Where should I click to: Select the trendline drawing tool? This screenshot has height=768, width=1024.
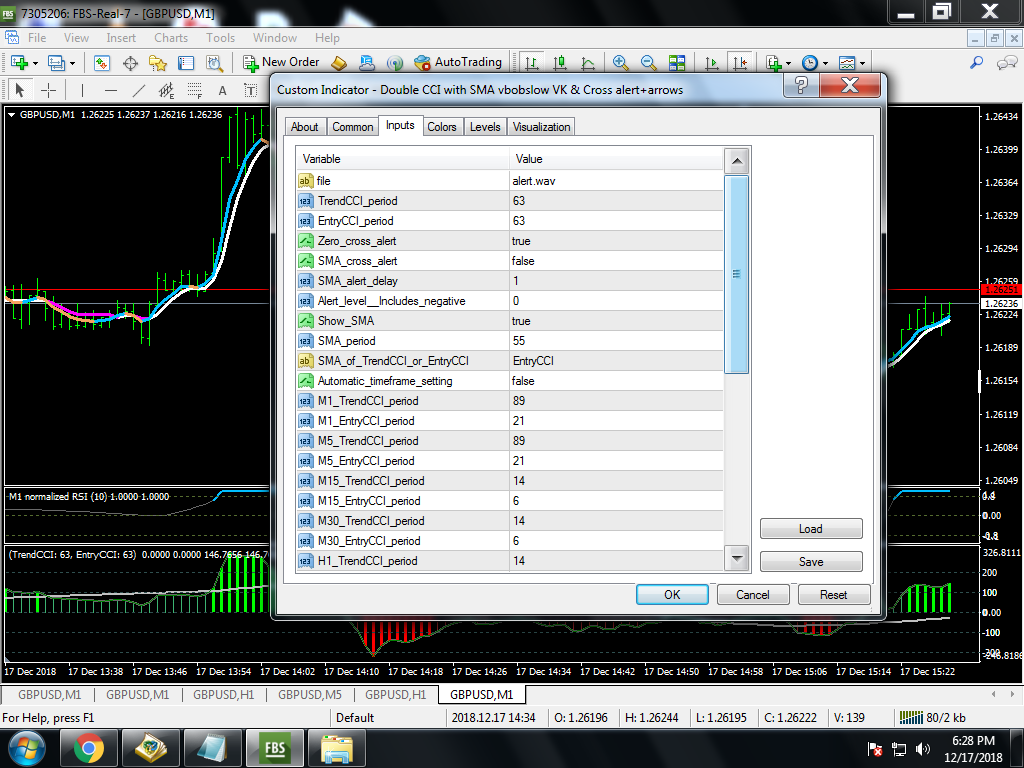pyautogui.click(x=138, y=90)
